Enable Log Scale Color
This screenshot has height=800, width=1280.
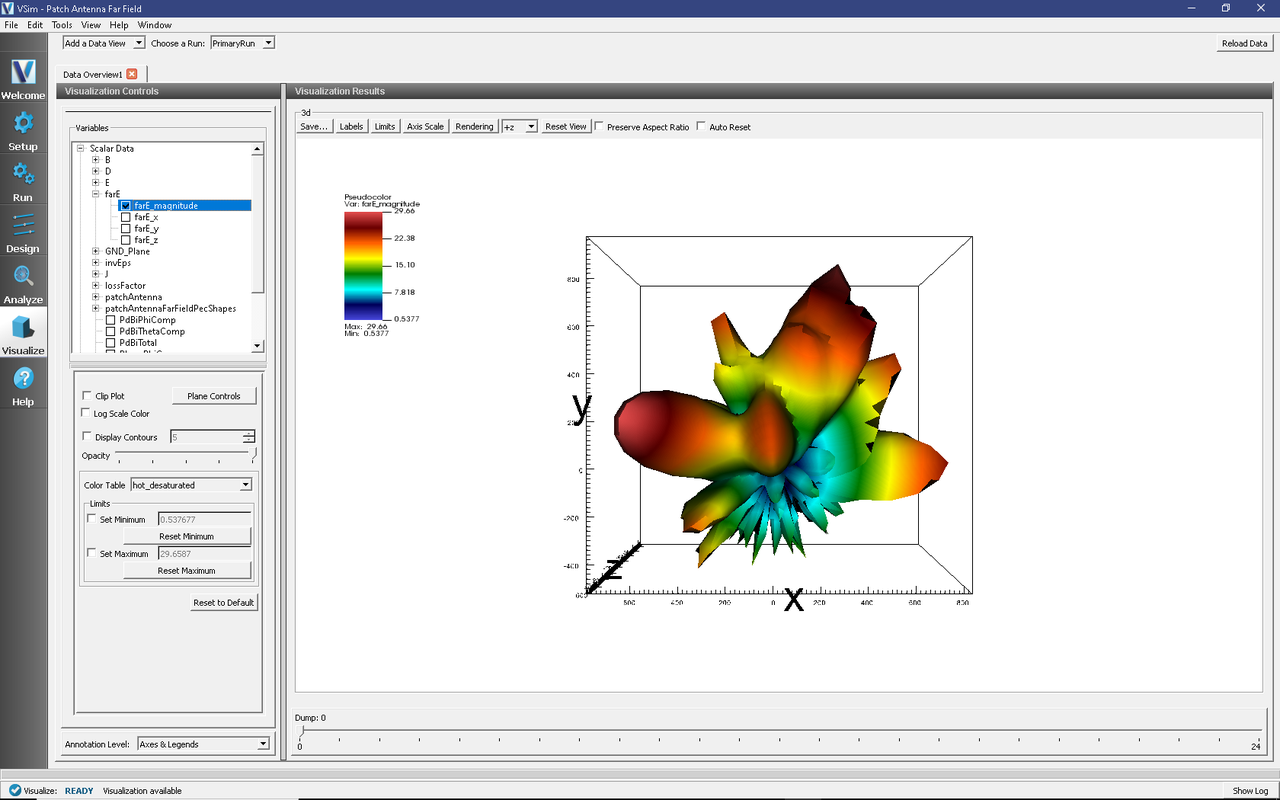[x=85, y=413]
